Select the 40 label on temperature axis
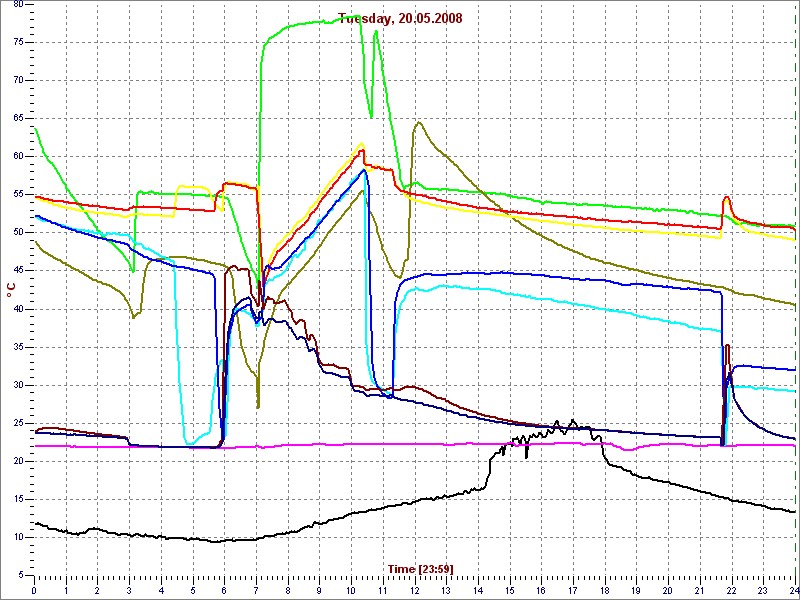Image resolution: width=800 pixels, height=600 pixels. click(18, 309)
